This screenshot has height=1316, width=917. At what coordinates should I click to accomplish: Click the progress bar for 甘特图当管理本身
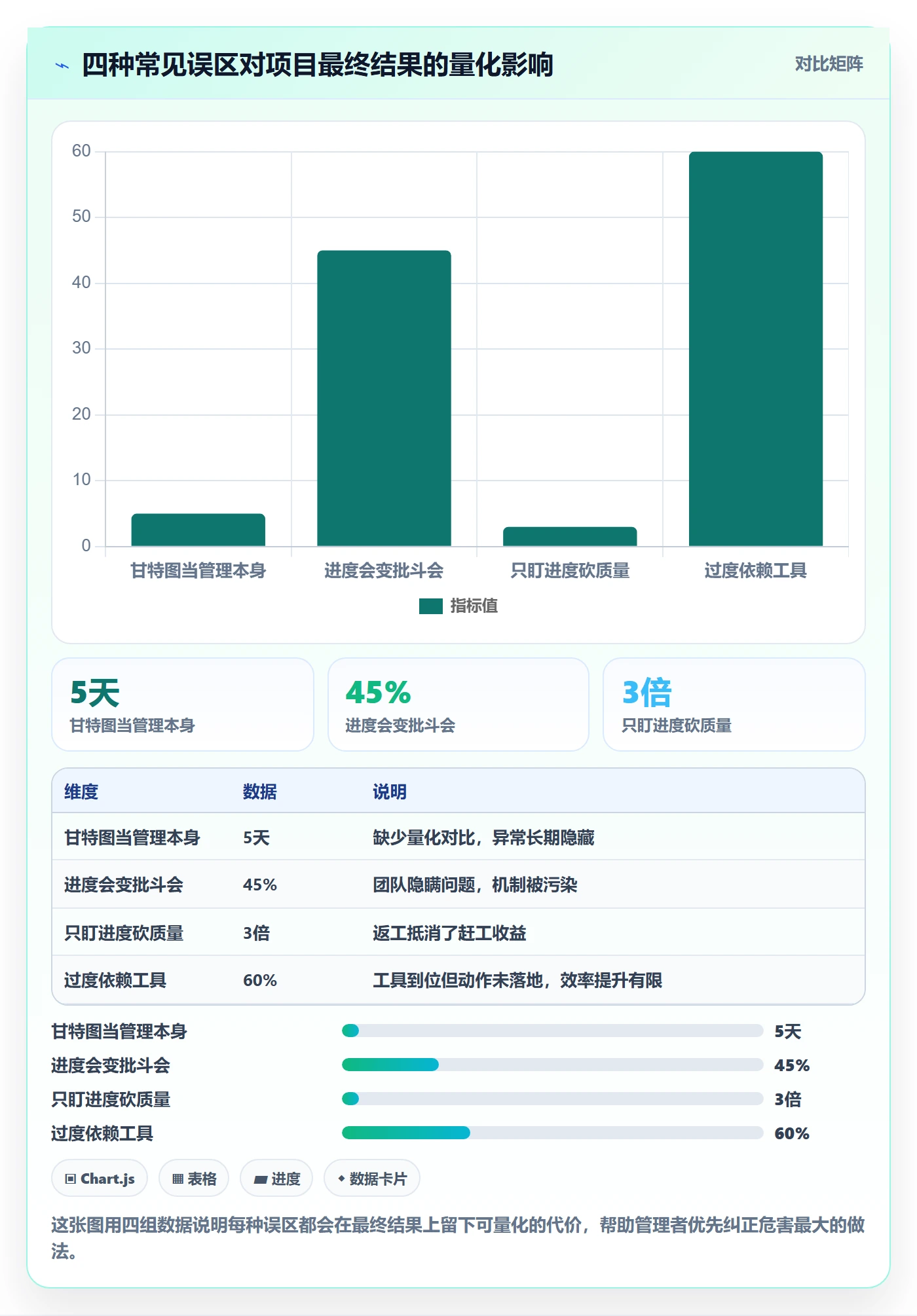pos(552,1031)
